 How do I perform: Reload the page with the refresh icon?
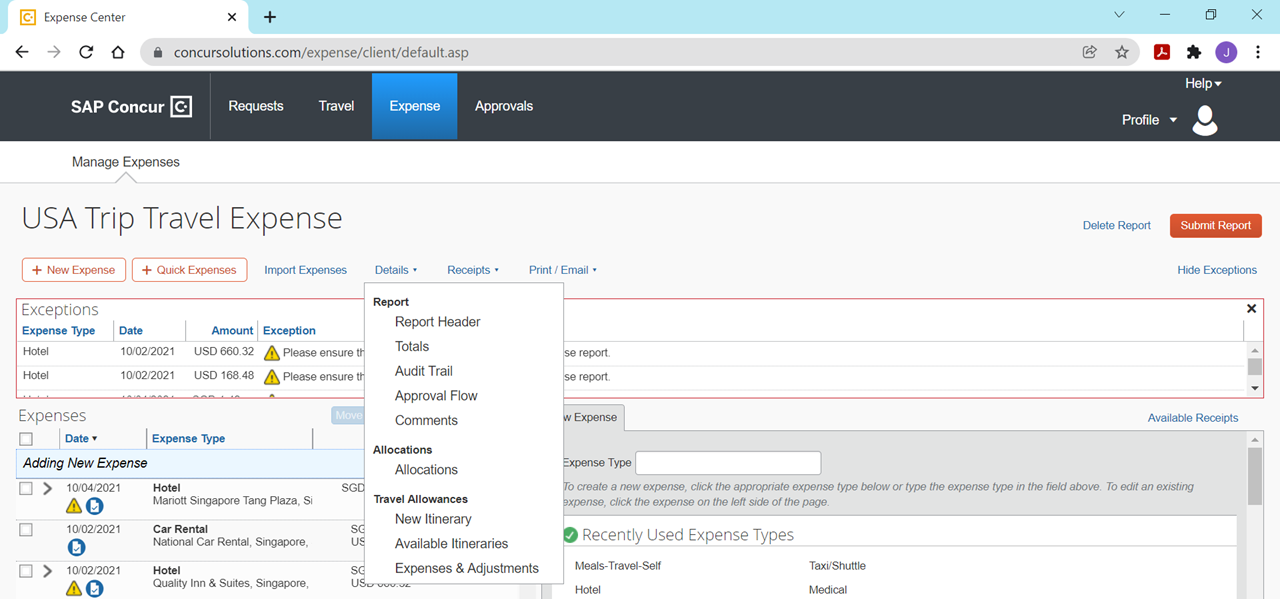(86, 52)
